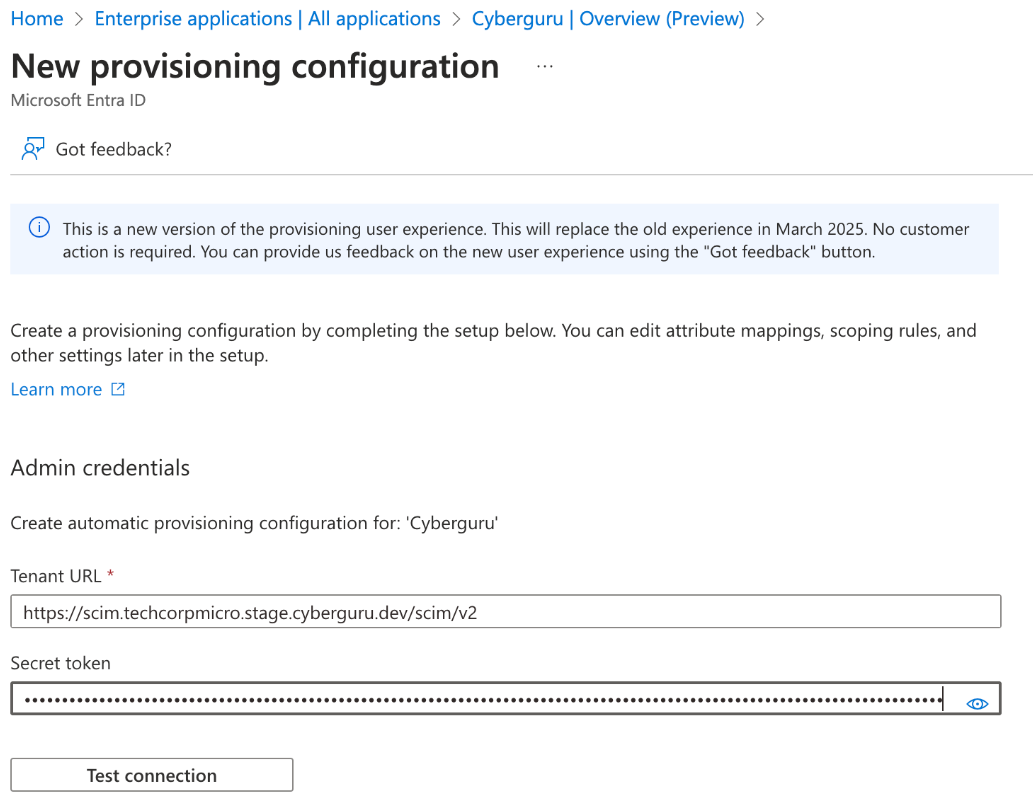The height and width of the screenshot is (800, 1033).
Task: Click the chevron after Cyberguru Overview breadcrumb
Action: tap(760, 19)
